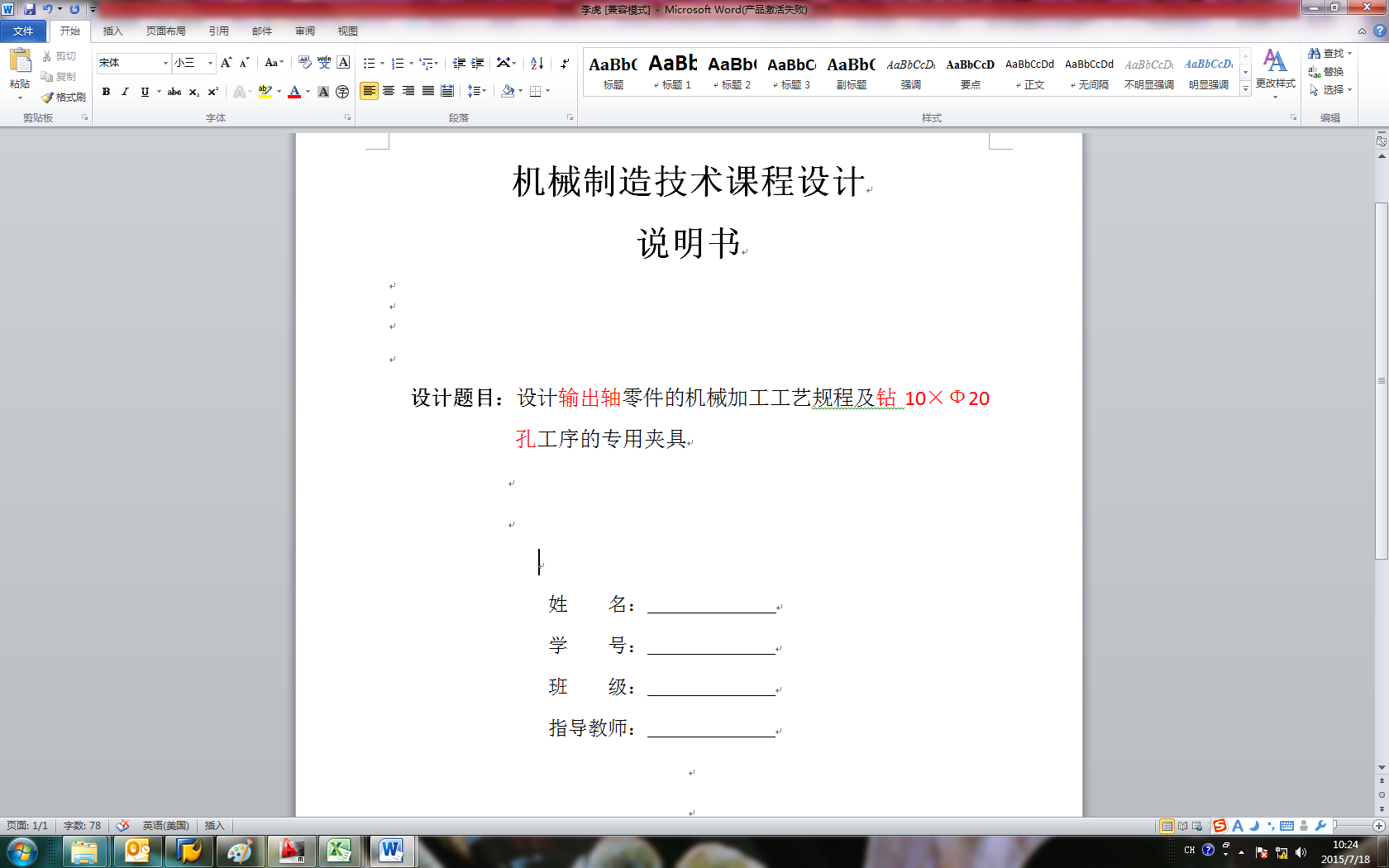The image size is (1389, 868).
Task: Click the Undo icon in Quick Access
Action: pyautogui.click(x=47, y=9)
